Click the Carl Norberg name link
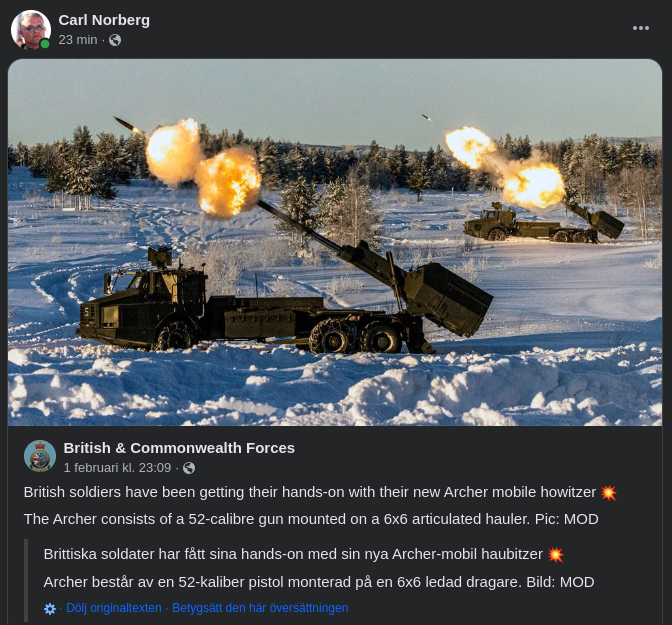 104,20
